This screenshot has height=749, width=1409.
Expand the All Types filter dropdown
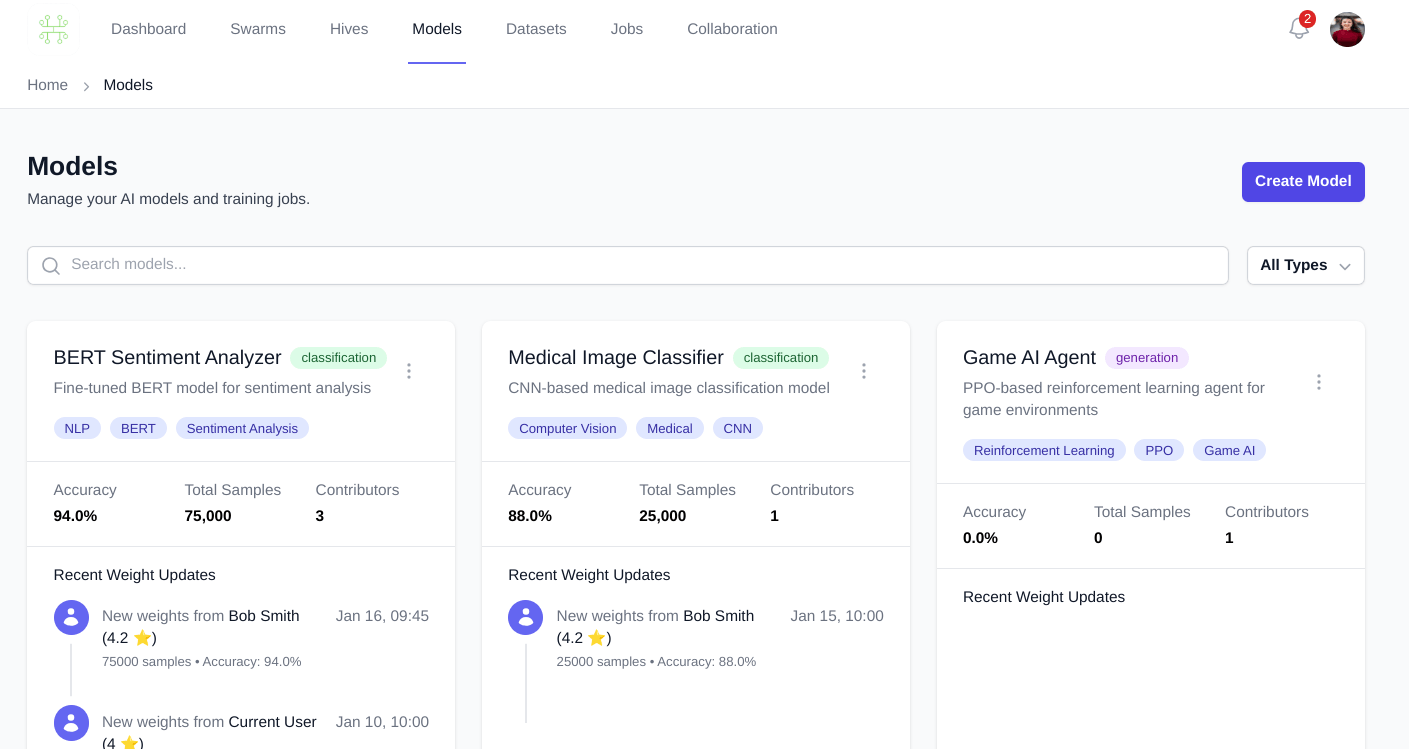(x=1304, y=266)
